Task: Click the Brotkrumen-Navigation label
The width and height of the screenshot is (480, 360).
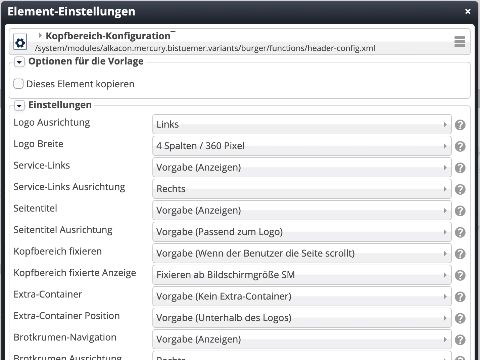Action: (65, 337)
